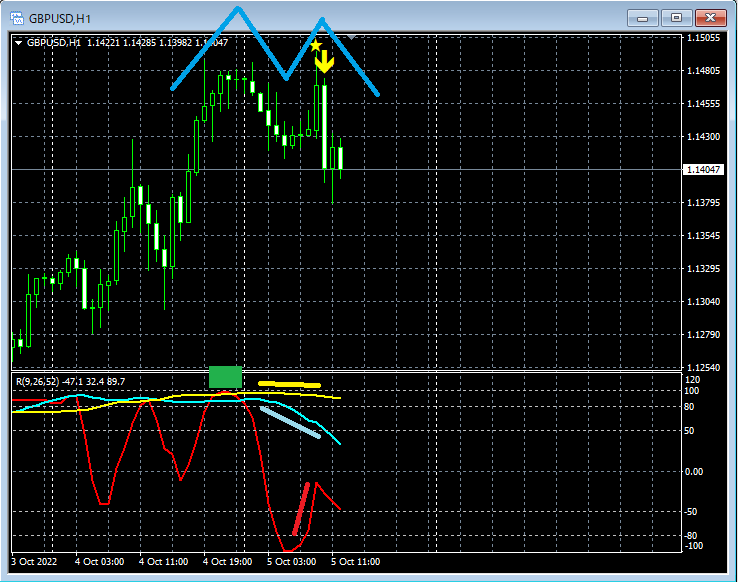739x582 pixels.
Task: Minimize the GBPUSD,H1 chart window
Action: (642, 18)
